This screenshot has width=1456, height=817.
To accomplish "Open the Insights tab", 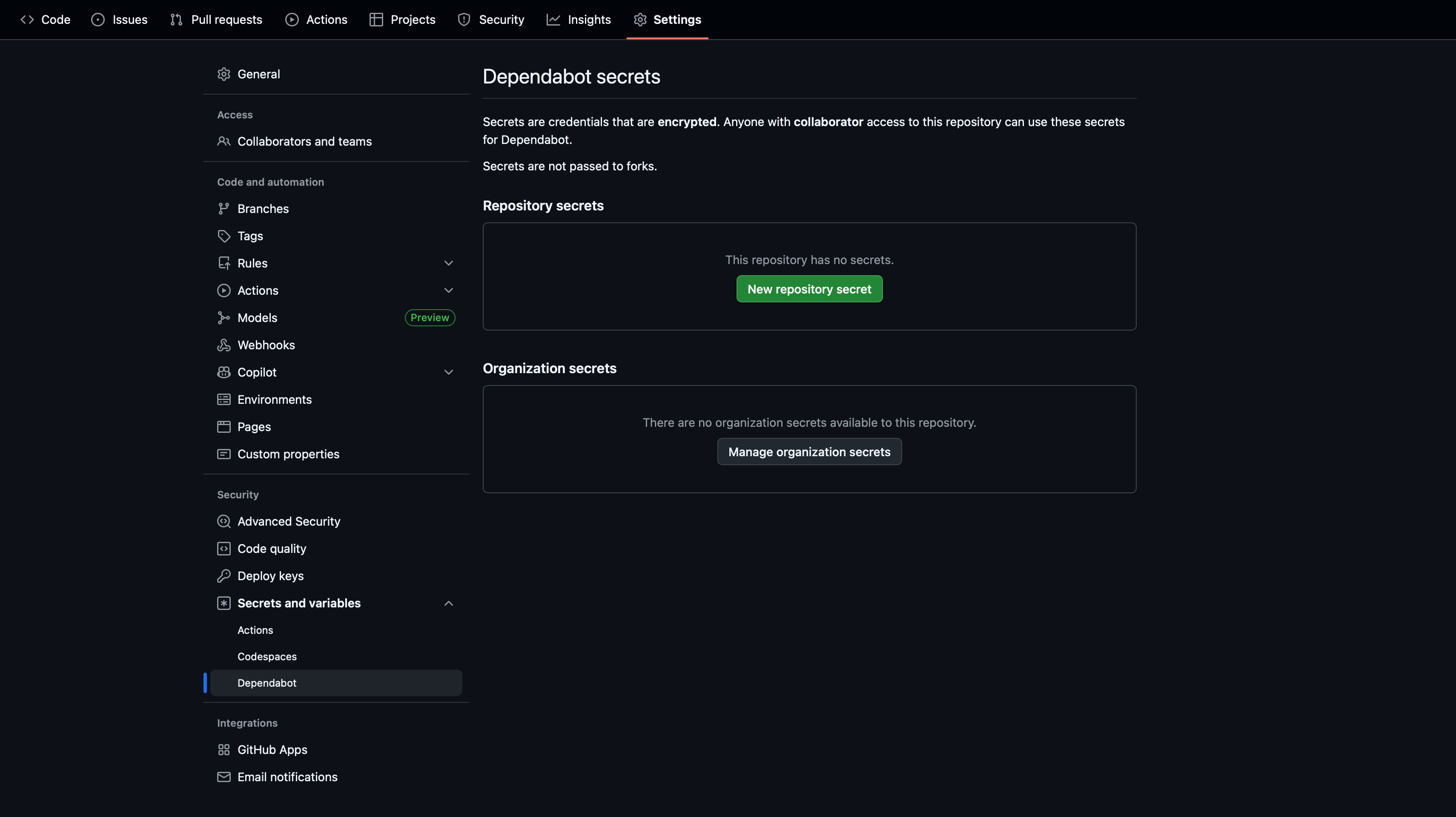I will (579, 19).
